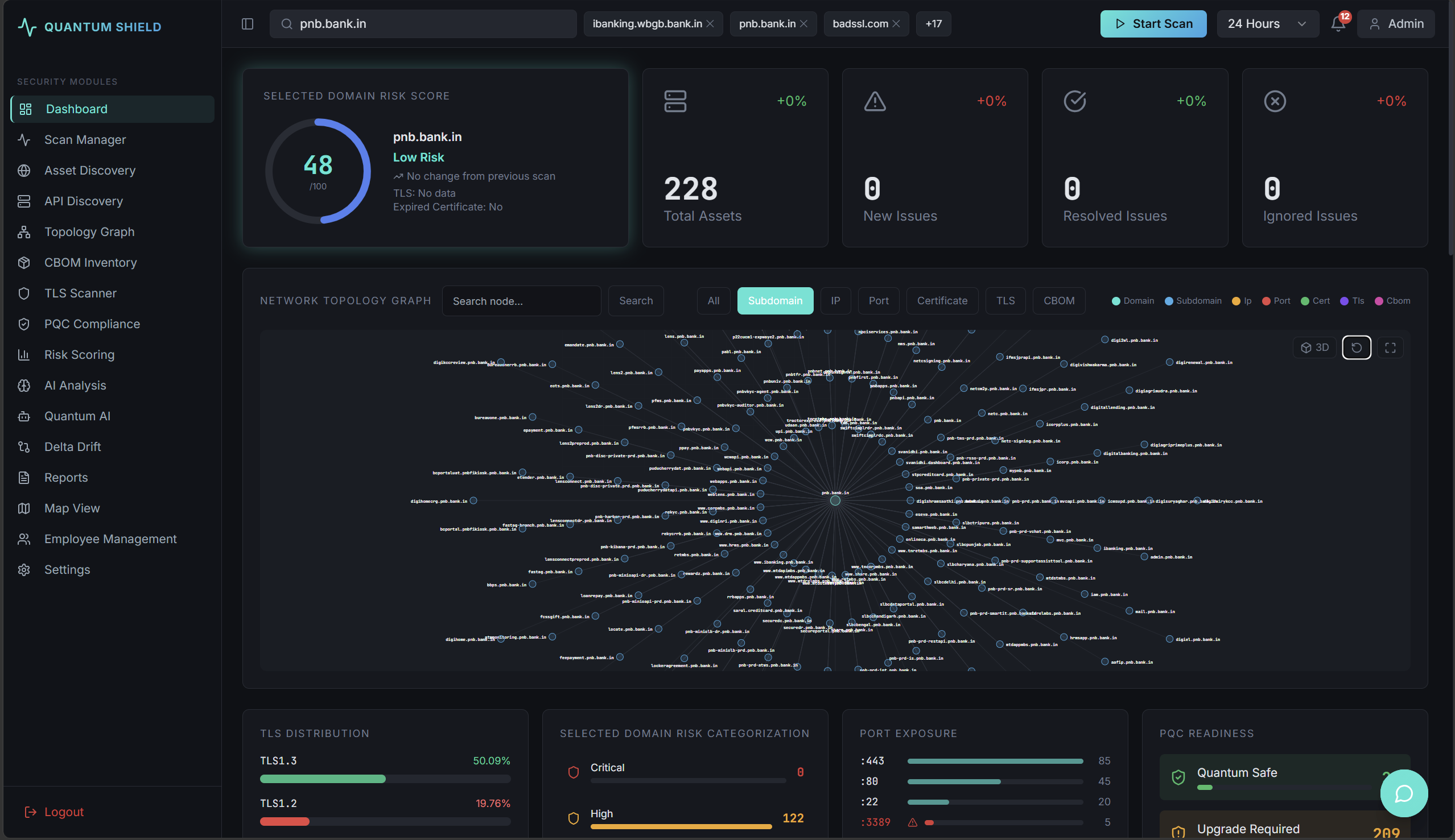
Task: Click the page vertical scrollbar
Action: [1451, 127]
